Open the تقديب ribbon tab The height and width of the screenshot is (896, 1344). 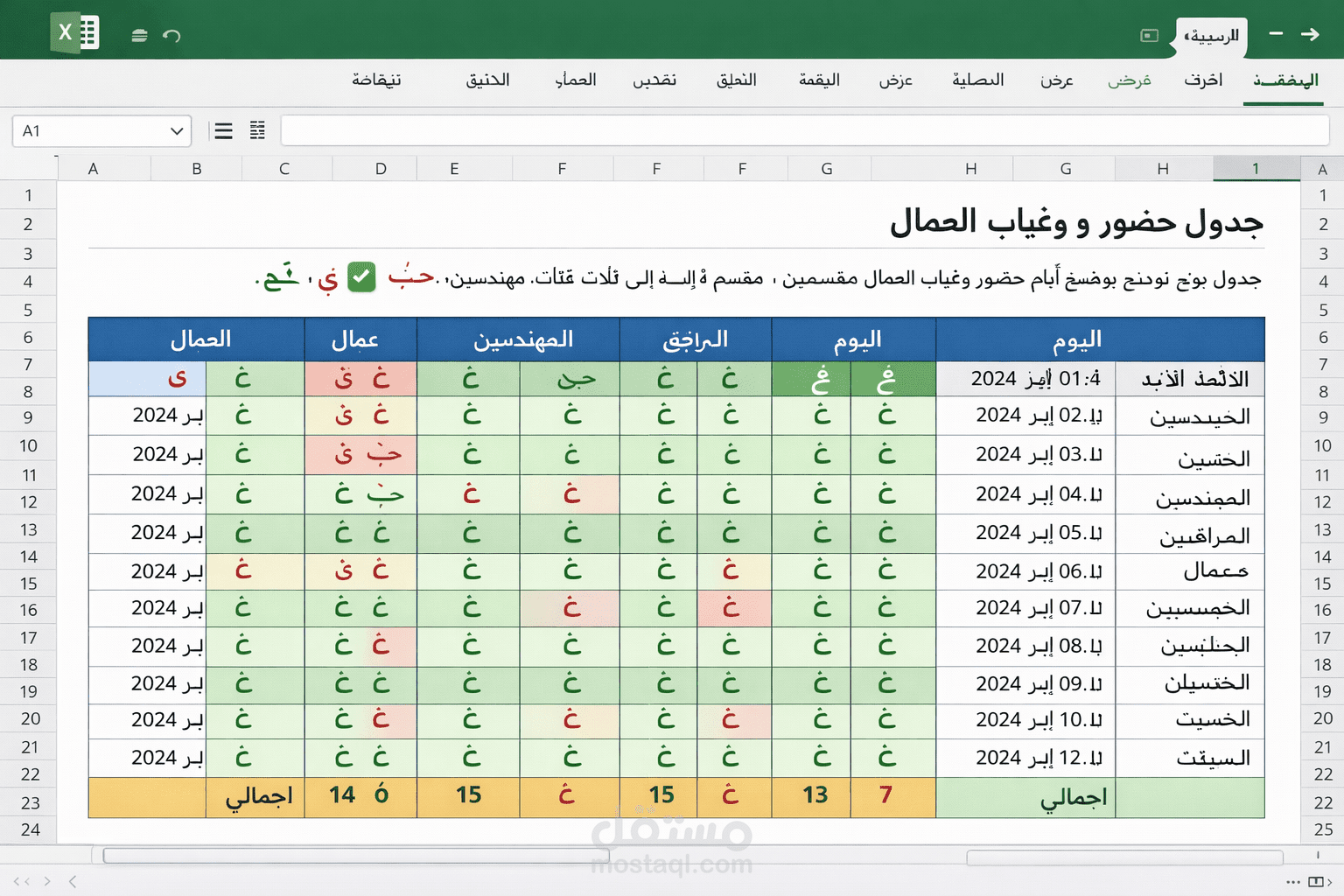[654, 80]
